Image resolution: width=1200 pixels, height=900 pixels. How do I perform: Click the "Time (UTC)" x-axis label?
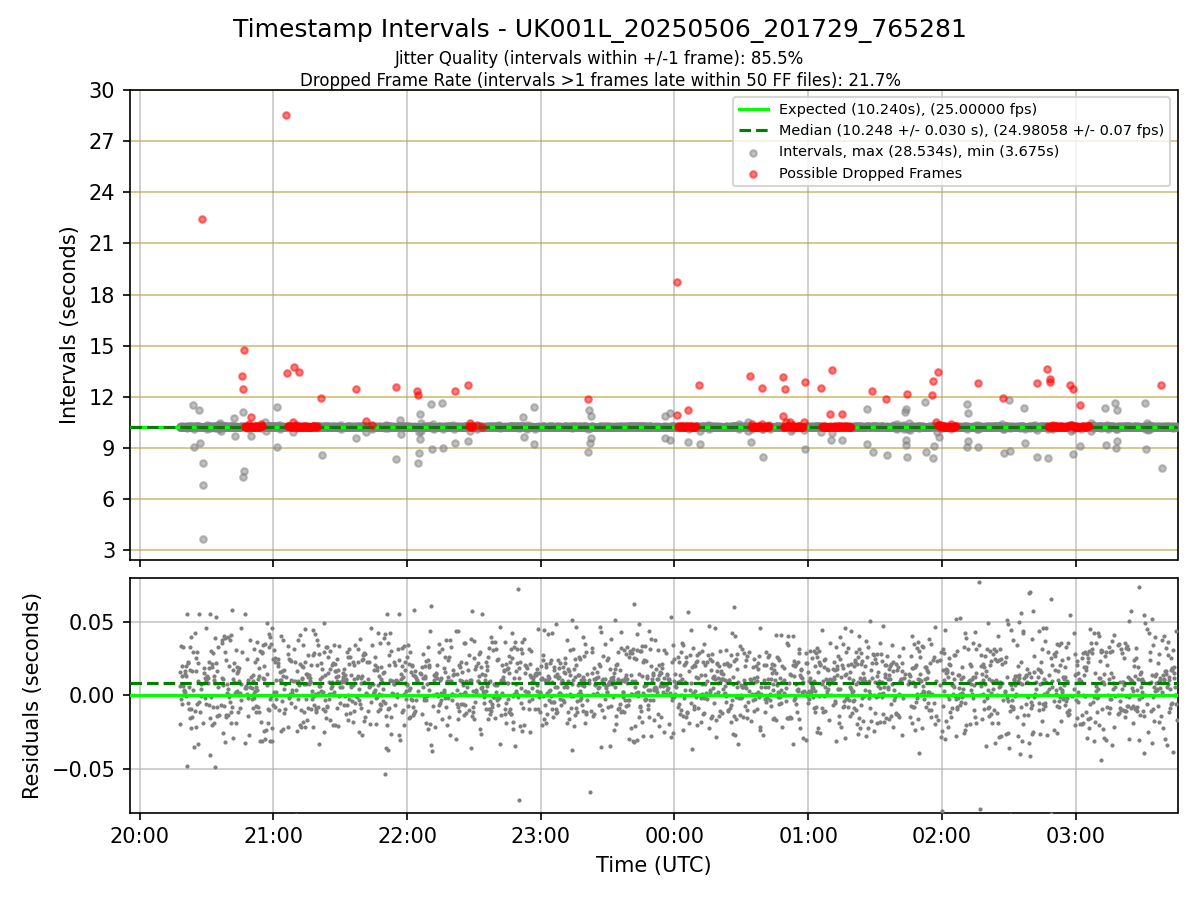(x=653, y=865)
